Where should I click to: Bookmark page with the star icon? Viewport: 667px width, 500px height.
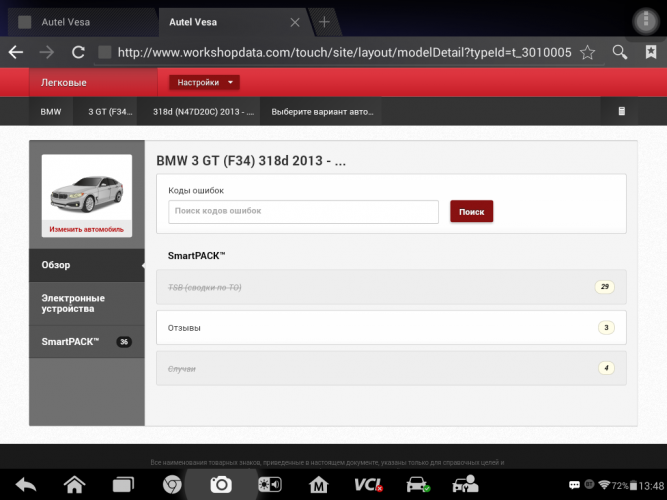(587, 52)
